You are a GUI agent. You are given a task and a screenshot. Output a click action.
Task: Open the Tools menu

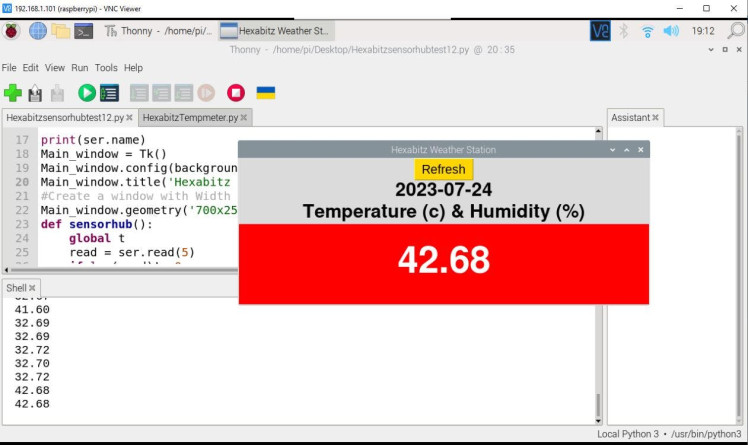coord(106,68)
